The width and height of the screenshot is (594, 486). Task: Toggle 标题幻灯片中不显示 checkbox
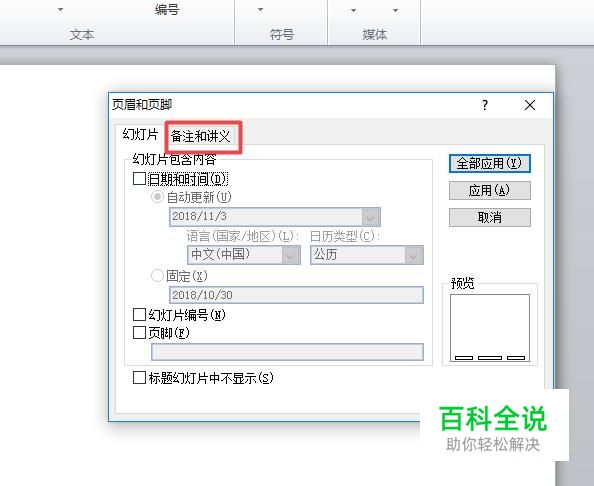[x=139, y=378]
